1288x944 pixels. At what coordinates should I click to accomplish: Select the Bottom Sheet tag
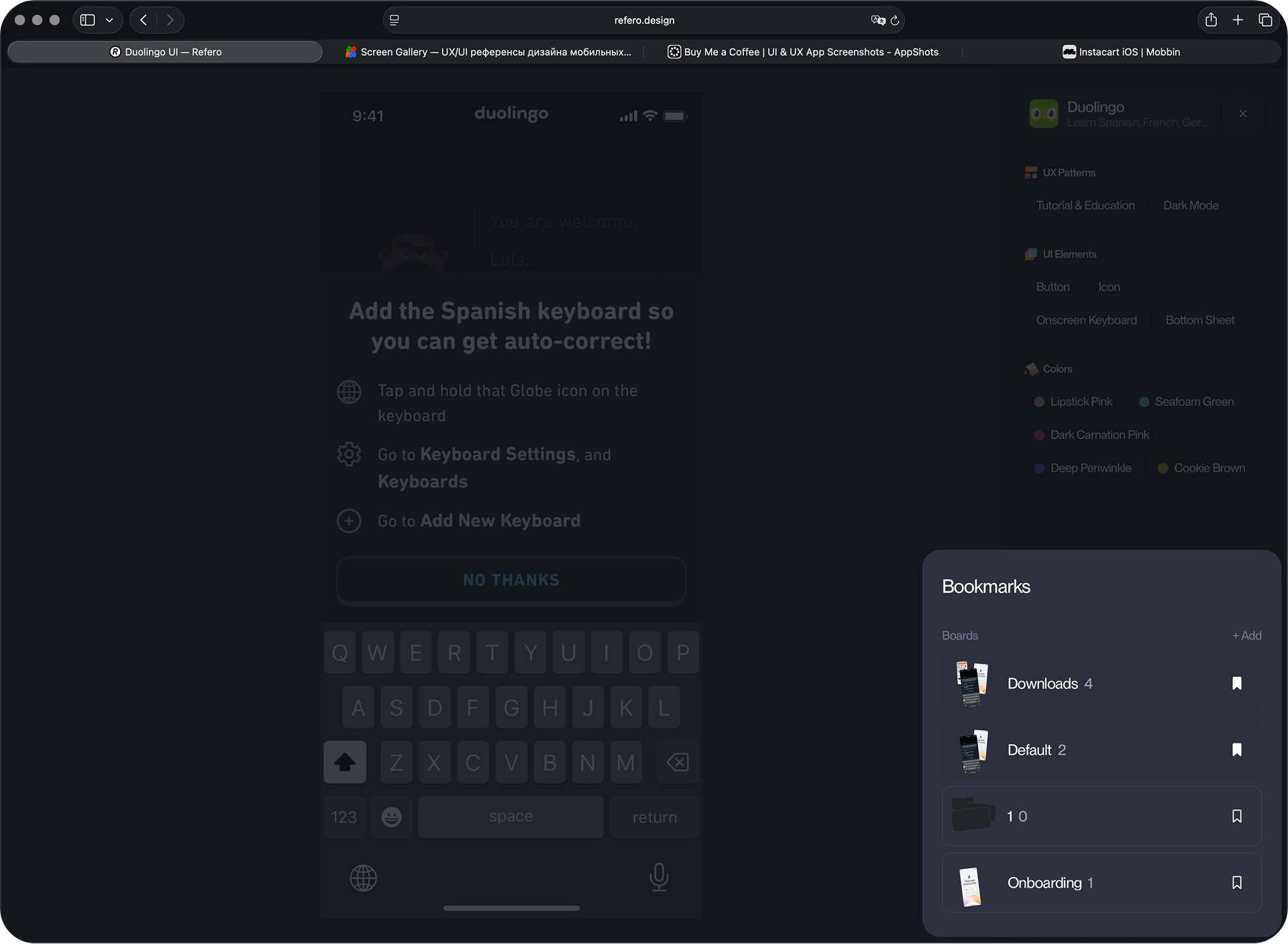pyautogui.click(x=1200, y=320)
